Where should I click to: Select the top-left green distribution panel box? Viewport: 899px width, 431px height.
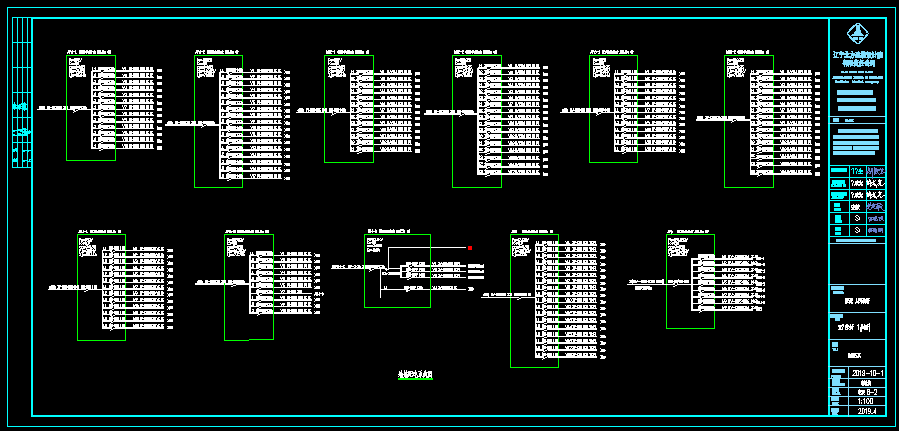pos(78,107)
